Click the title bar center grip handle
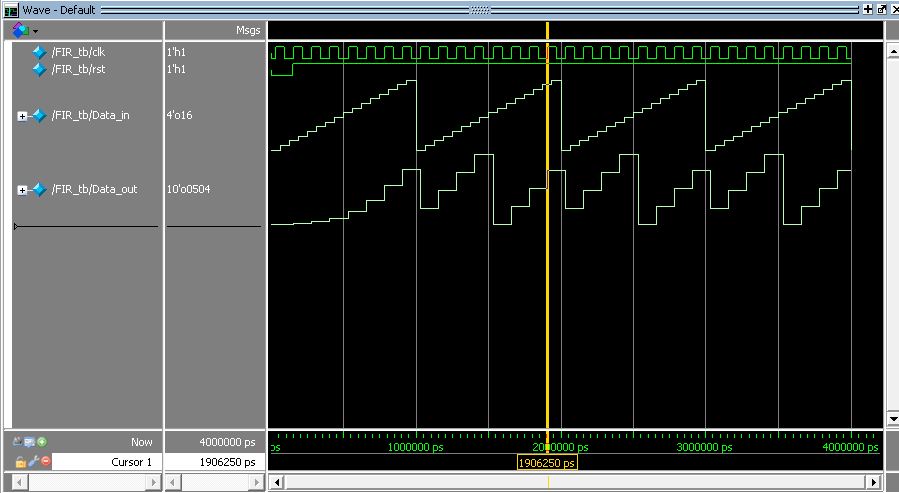This screenshot has height=493, width=899. click(480, 10)
